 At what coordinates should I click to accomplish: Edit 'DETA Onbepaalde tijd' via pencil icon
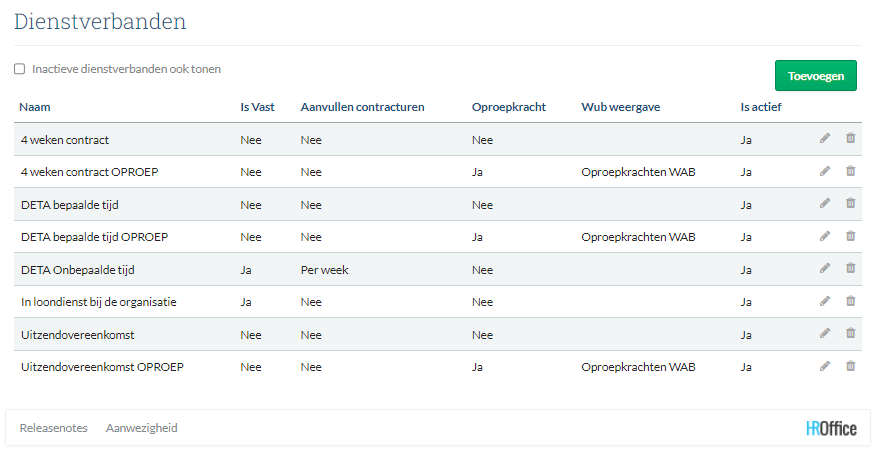click(x=825, y=269)
